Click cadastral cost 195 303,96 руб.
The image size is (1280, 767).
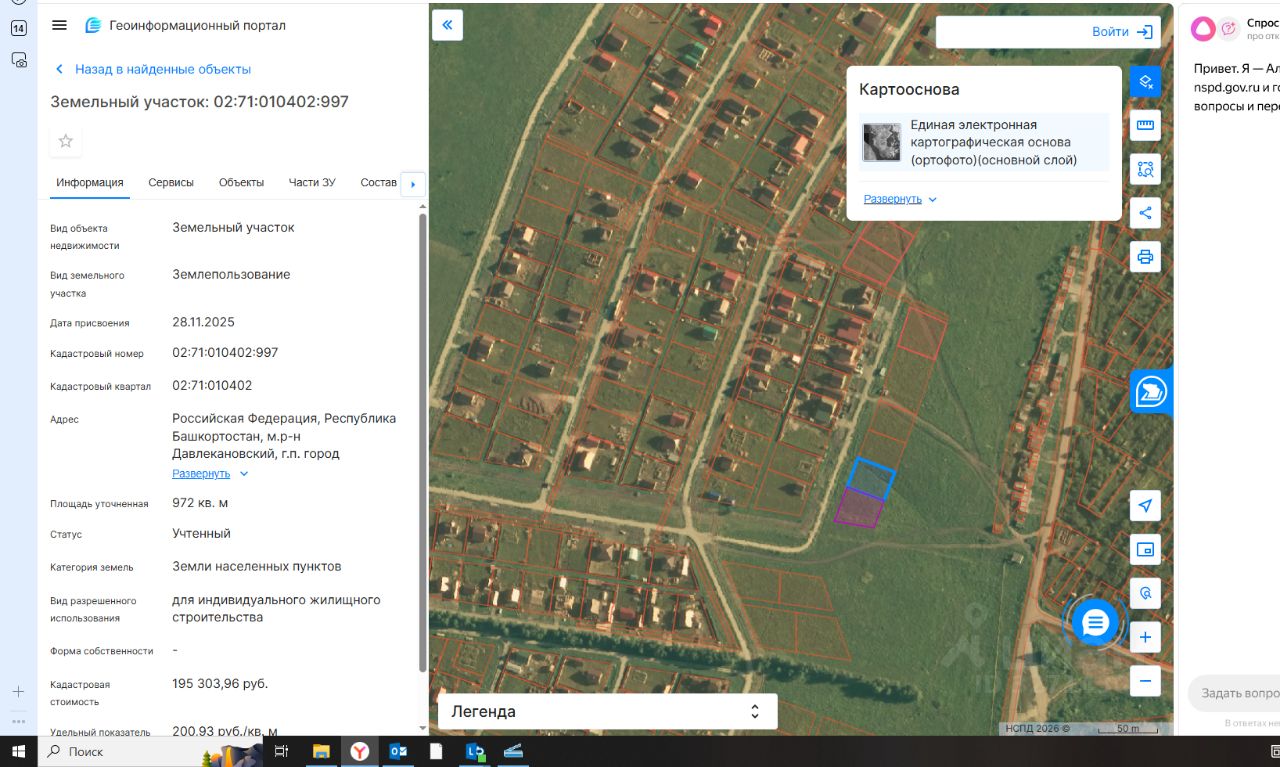[x=220, y=684]
